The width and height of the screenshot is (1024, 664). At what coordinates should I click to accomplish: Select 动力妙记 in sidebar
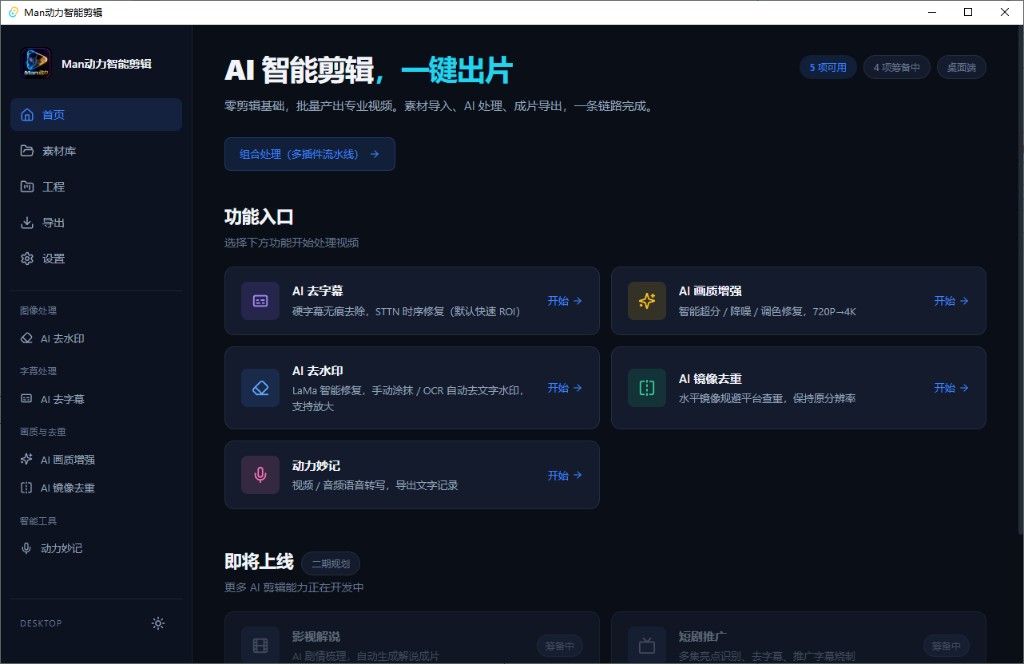pos(96,548)
